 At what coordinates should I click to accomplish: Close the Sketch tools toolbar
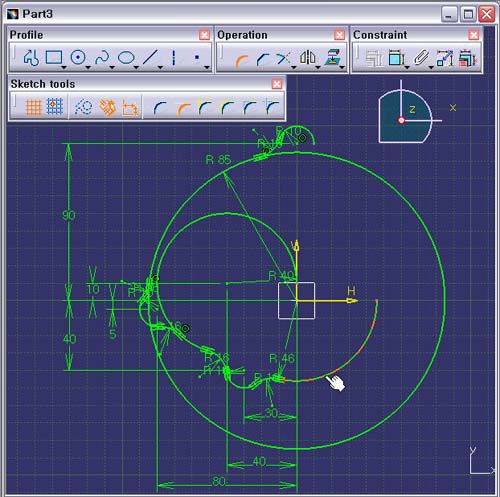click(277, 84)
